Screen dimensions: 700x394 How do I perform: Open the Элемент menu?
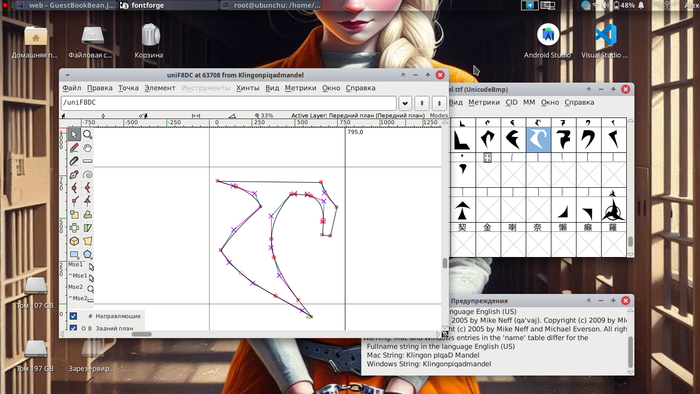160,88
